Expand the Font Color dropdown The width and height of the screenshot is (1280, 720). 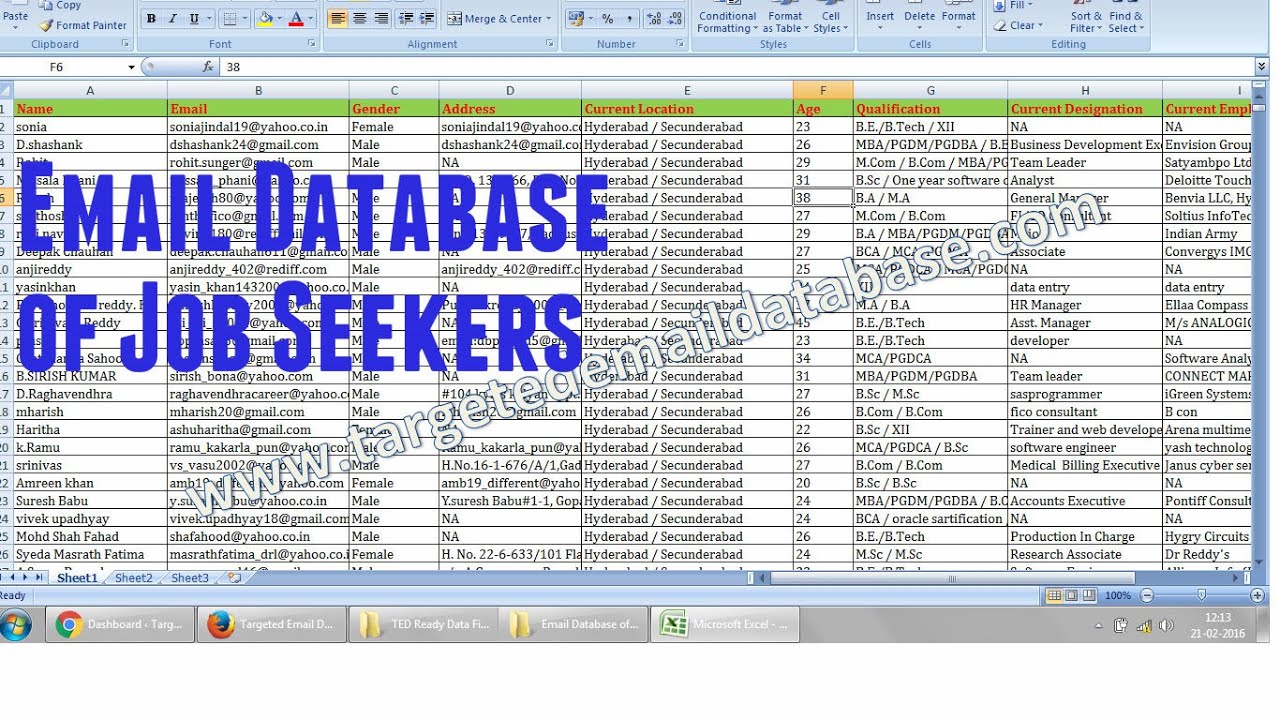point(310,18)
